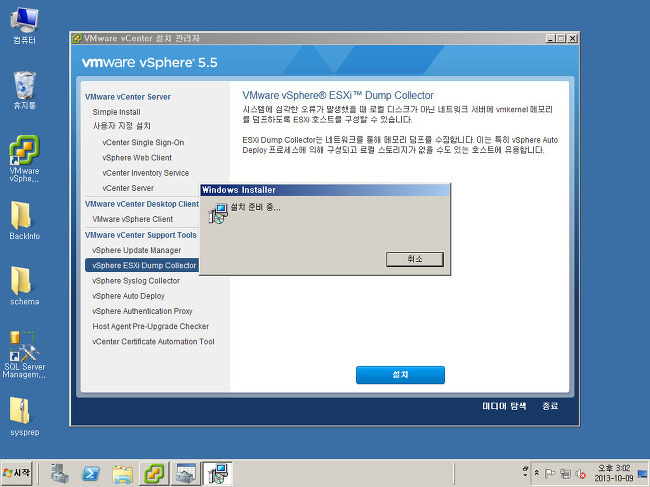
Task: Select vSphere Auto Deploy
Action: click(129, 296)
